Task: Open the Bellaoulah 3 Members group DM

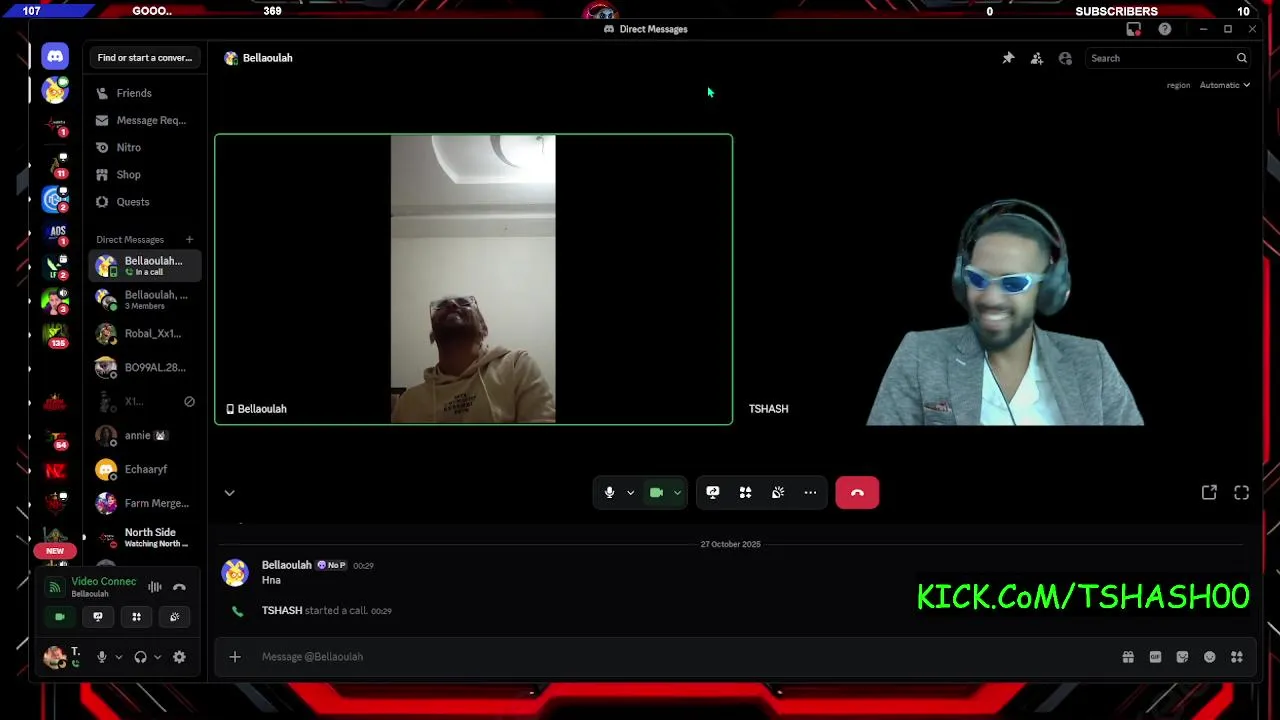Action: pos(145,299)
